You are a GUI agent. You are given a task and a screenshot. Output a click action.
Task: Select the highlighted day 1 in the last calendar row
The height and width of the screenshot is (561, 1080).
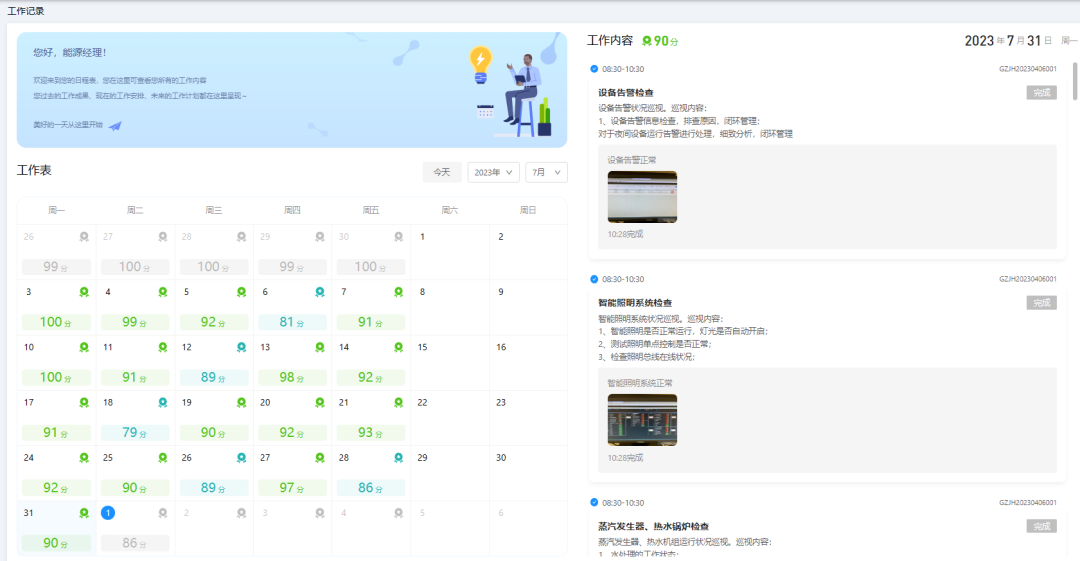pos(108,512)
